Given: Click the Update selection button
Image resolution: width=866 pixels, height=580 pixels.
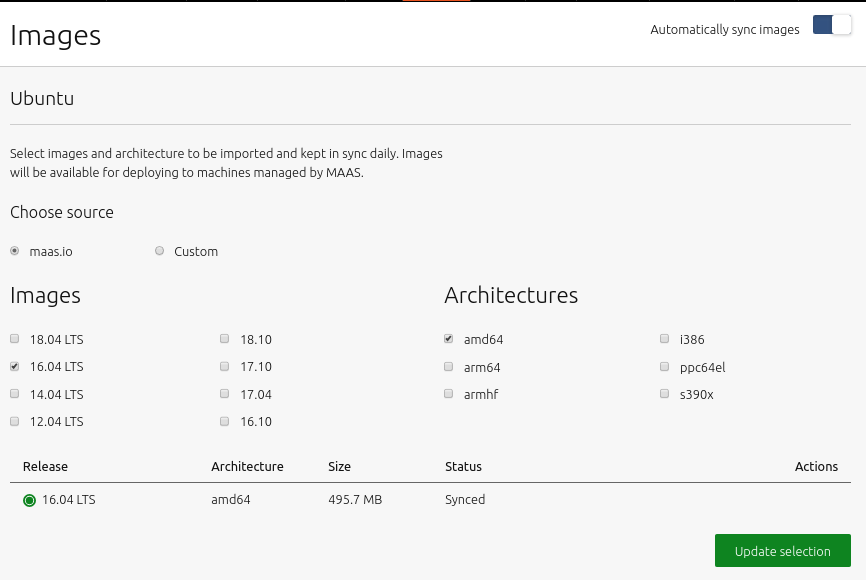Looking at the screenshot, I should pyautogui.click(x=782, y=551).
